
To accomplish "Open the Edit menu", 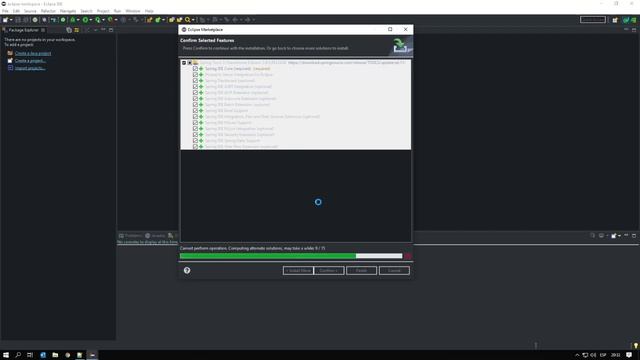I will click(16, 11).
